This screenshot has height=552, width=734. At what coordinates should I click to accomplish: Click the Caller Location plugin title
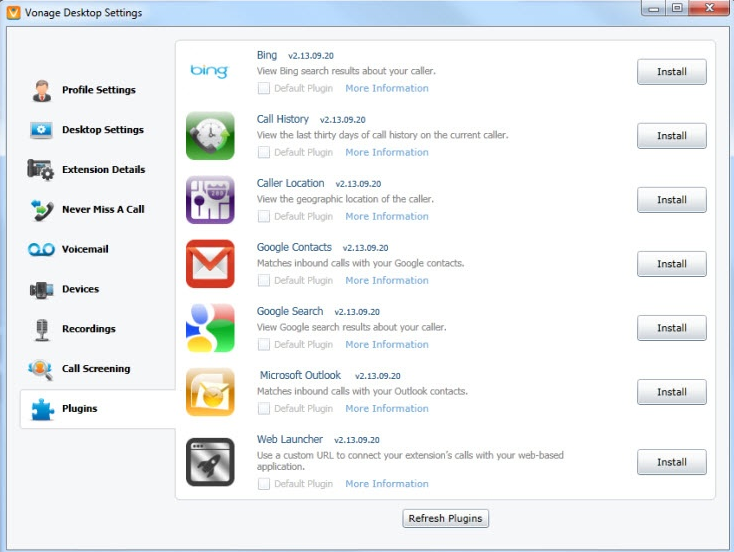pyautogui.click(x=290, y=184)
